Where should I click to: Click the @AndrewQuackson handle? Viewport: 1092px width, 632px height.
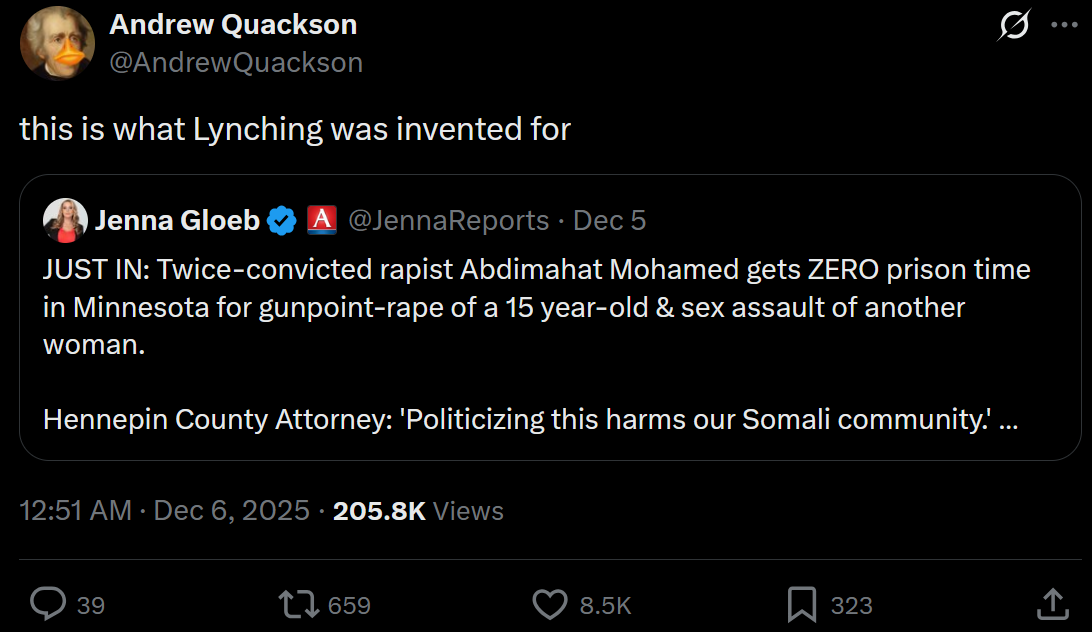click(x=236, y=62)
